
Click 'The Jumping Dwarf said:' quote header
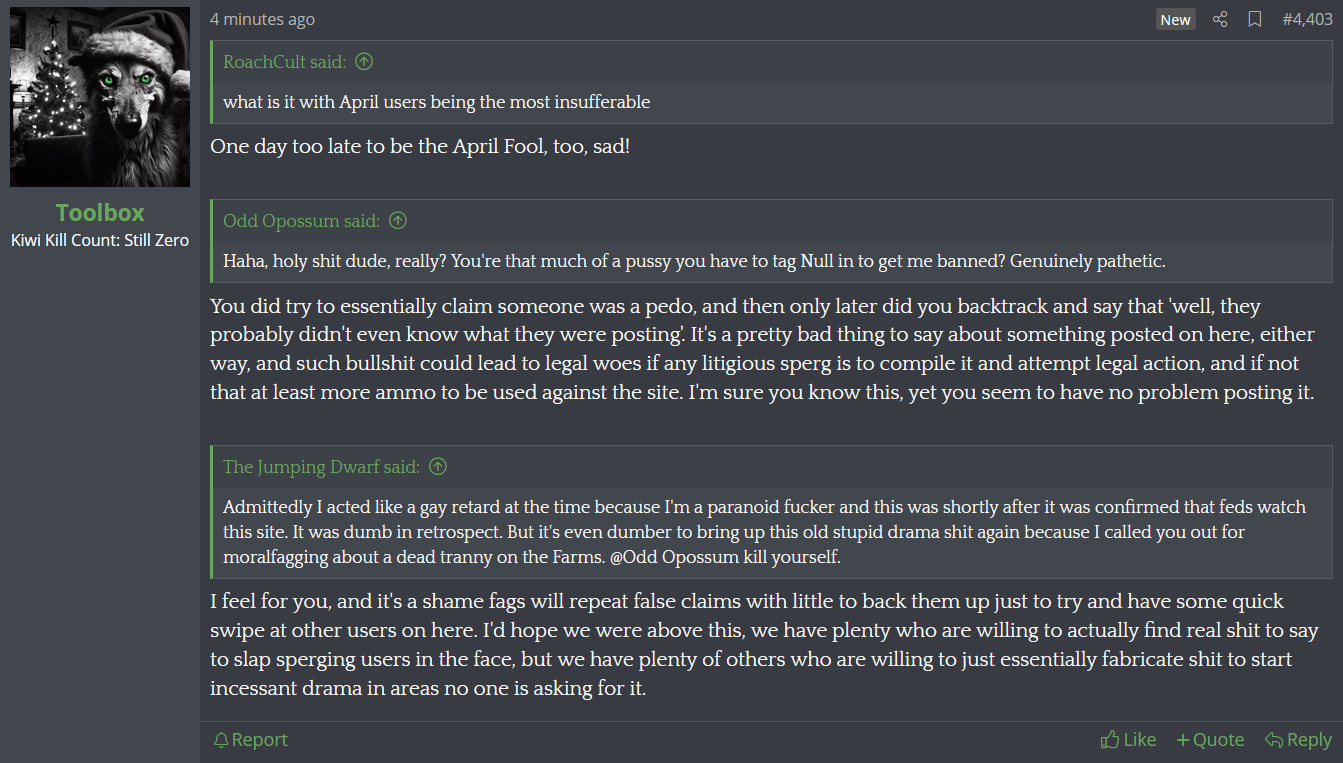pos(321,467)
